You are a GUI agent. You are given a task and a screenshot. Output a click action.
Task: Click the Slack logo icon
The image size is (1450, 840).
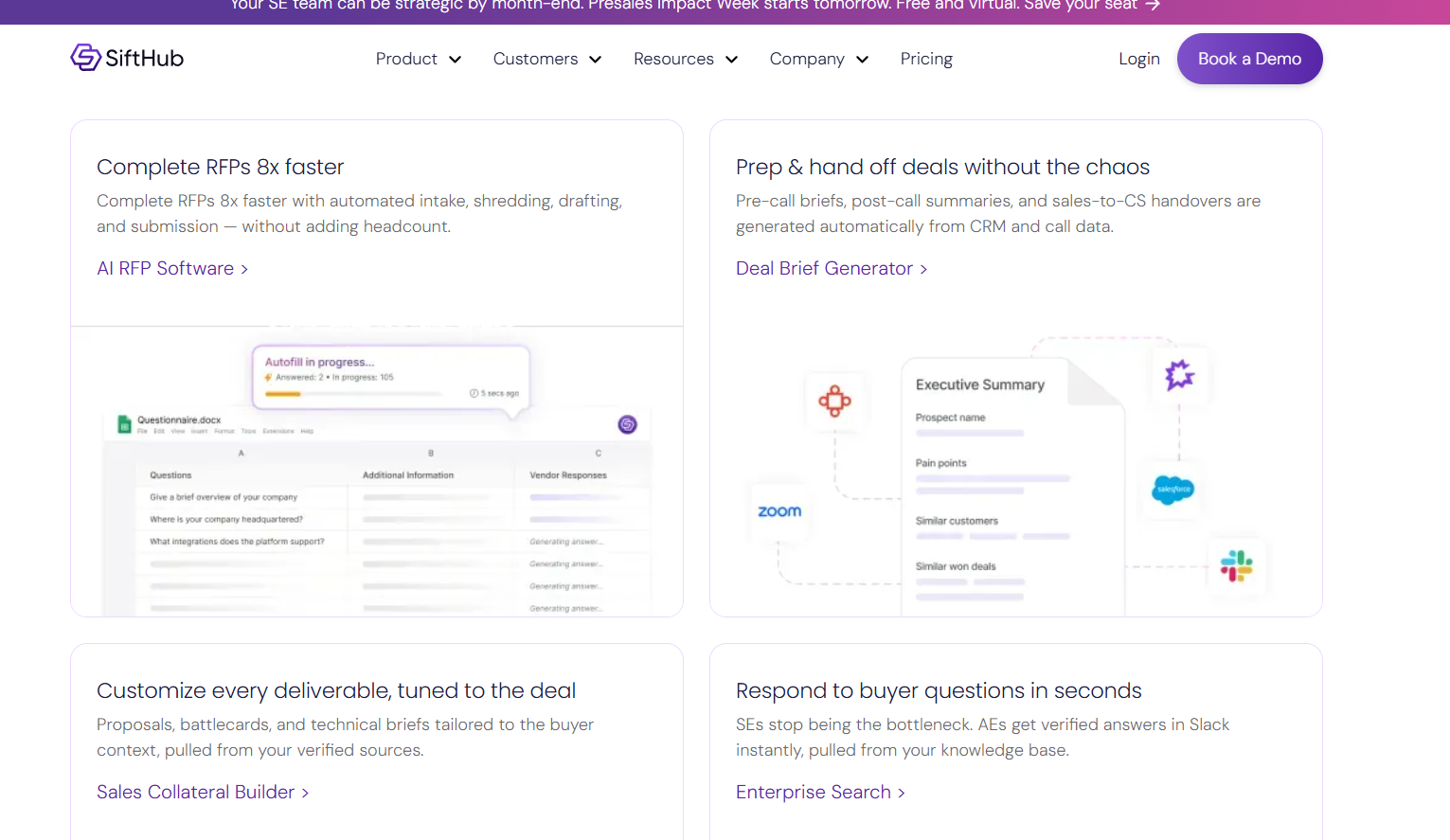point(1236,566)
